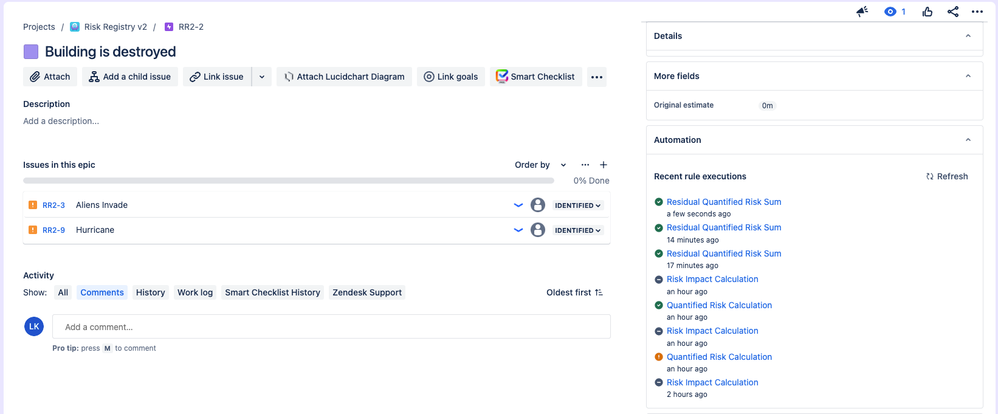The height and width of the screenshot is (414, 998).
Task: Click the epic progress bar
Action: coord(288,181)
